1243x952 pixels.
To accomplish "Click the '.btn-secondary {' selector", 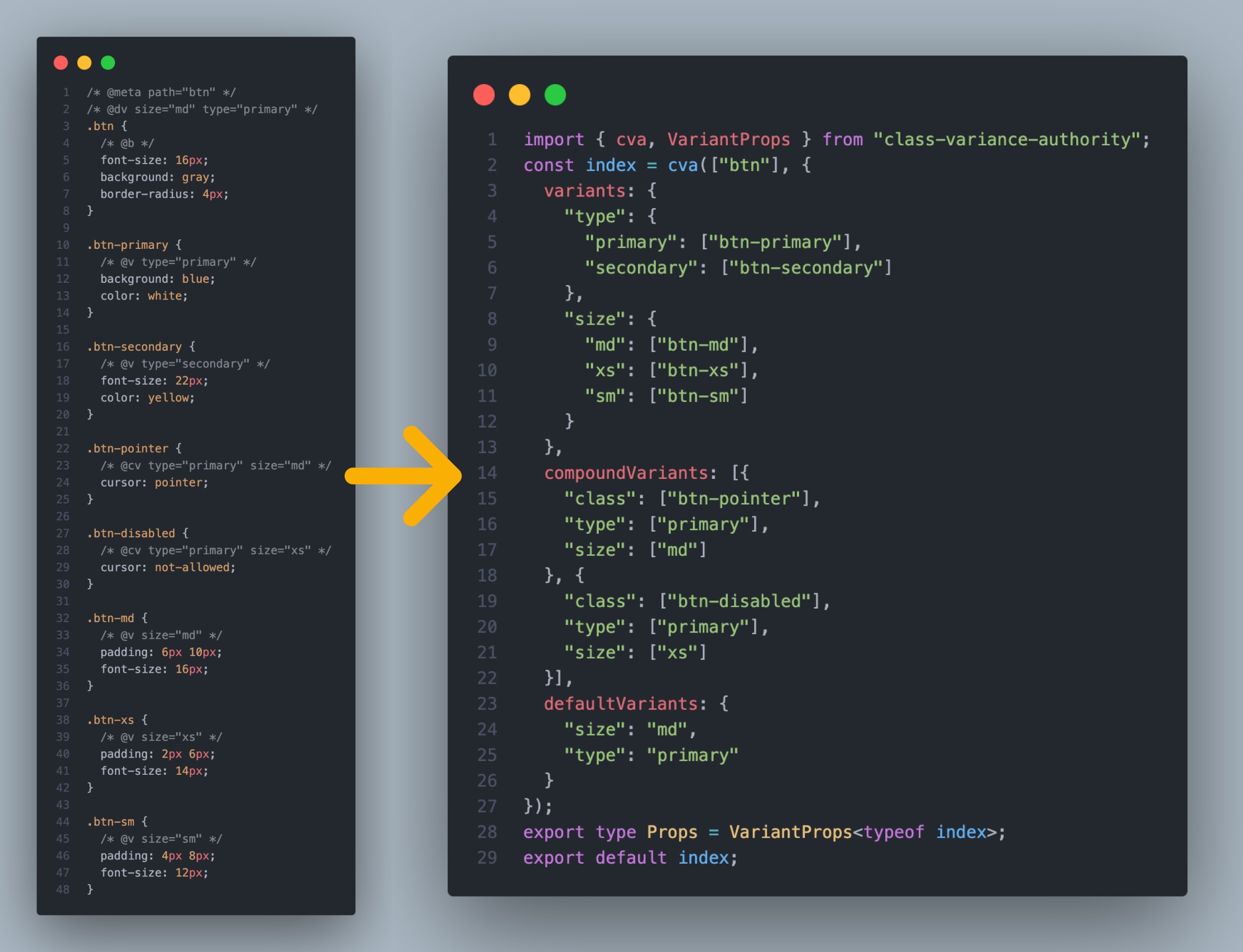I will (x=141, y=347).
